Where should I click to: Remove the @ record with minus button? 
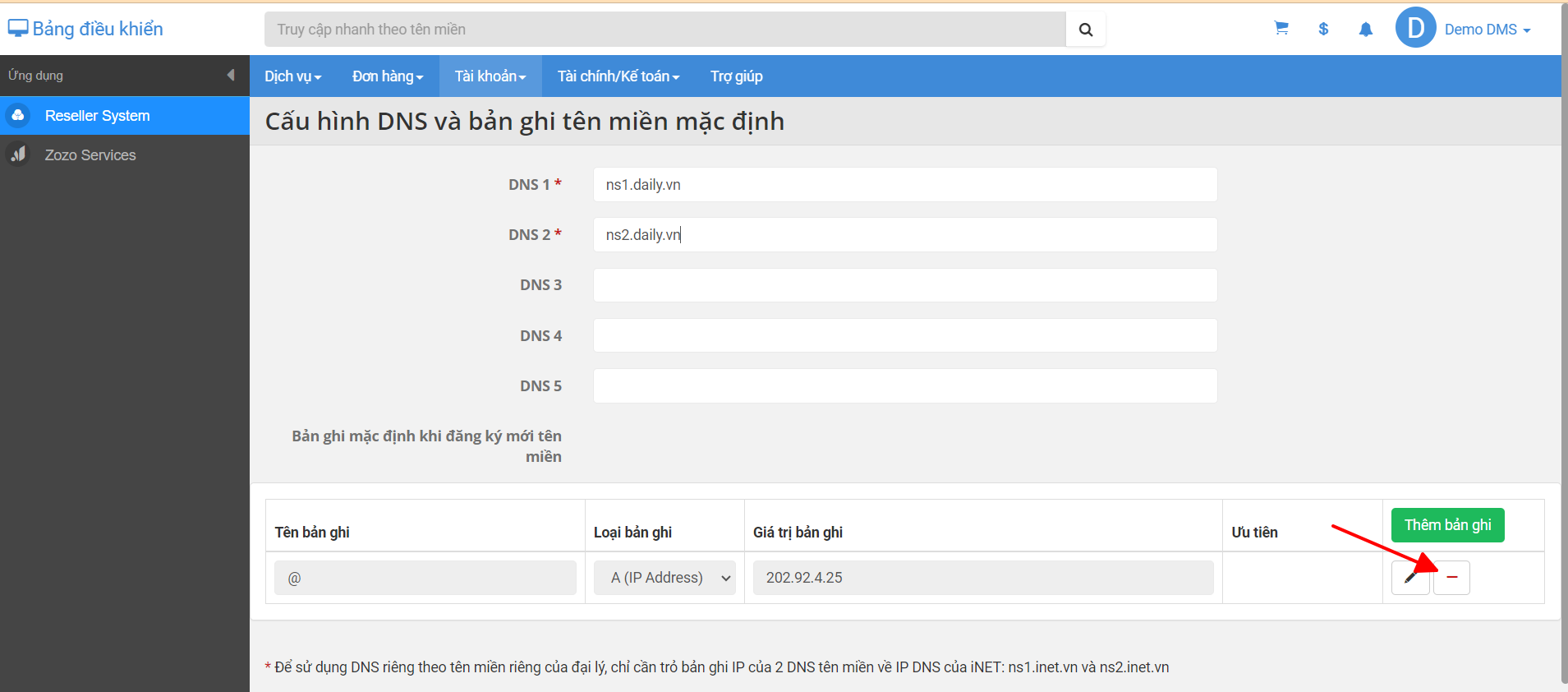1451,578
